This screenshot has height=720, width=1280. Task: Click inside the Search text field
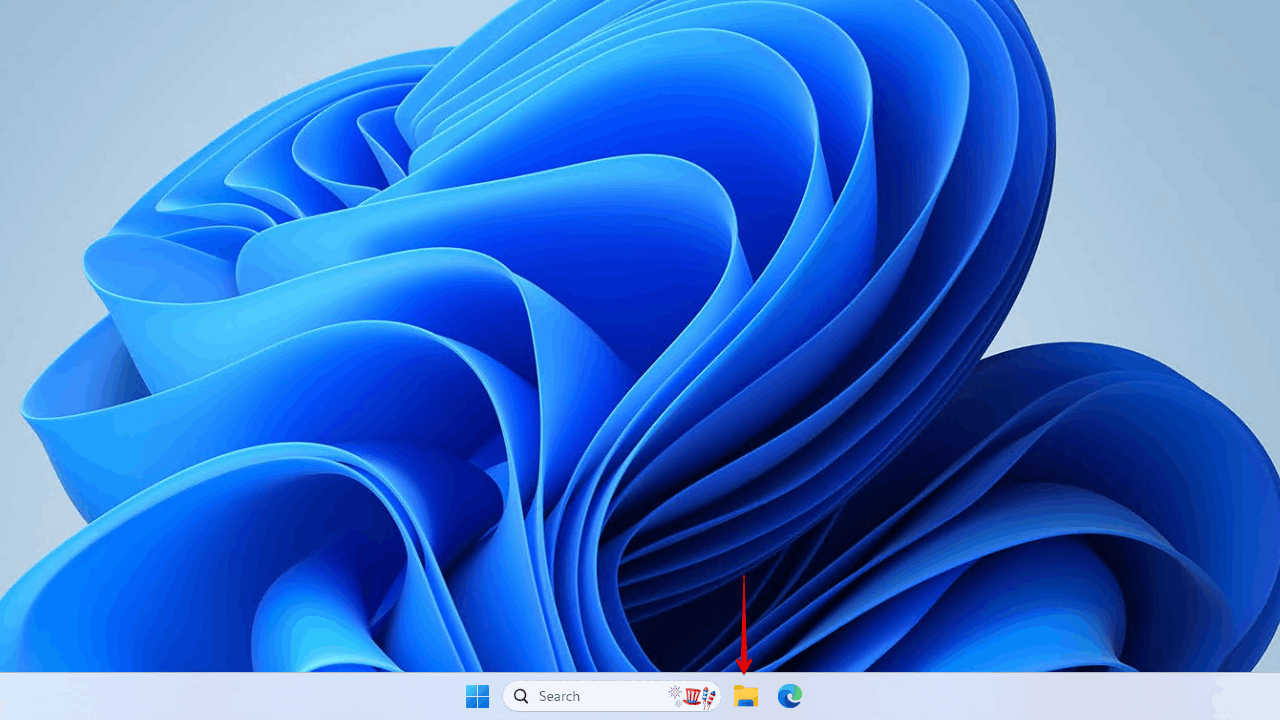(590, 696)
